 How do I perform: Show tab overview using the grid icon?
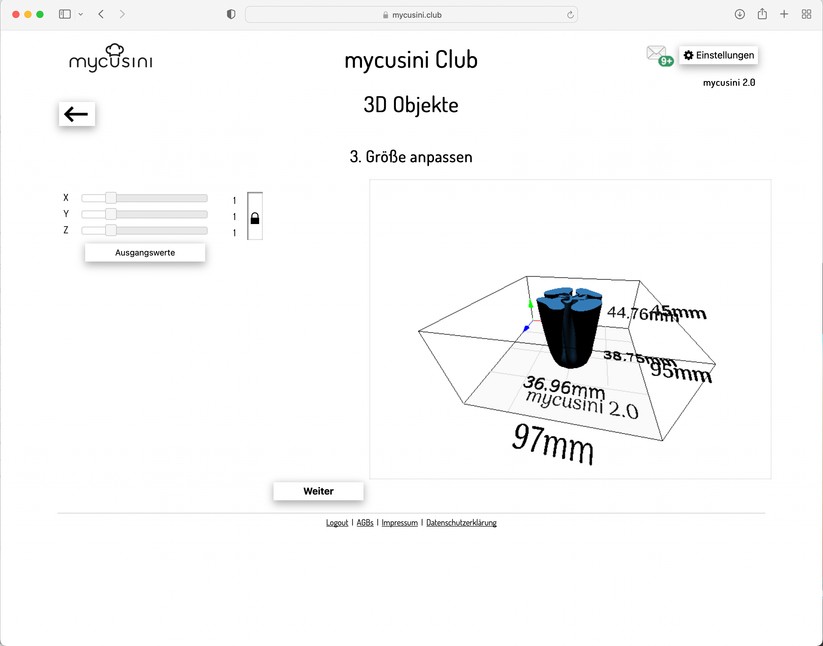click(x=806, y=14)
